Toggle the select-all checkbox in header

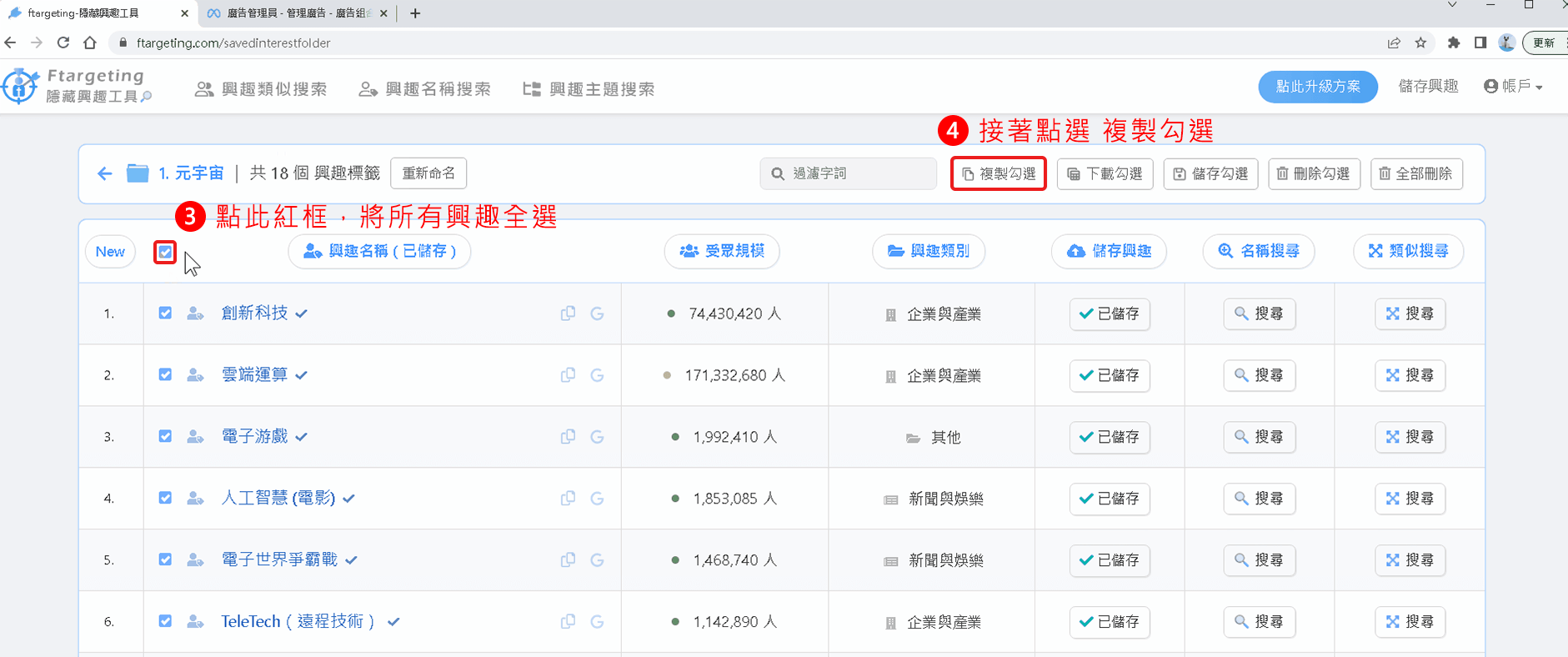[x=165, y=252]
